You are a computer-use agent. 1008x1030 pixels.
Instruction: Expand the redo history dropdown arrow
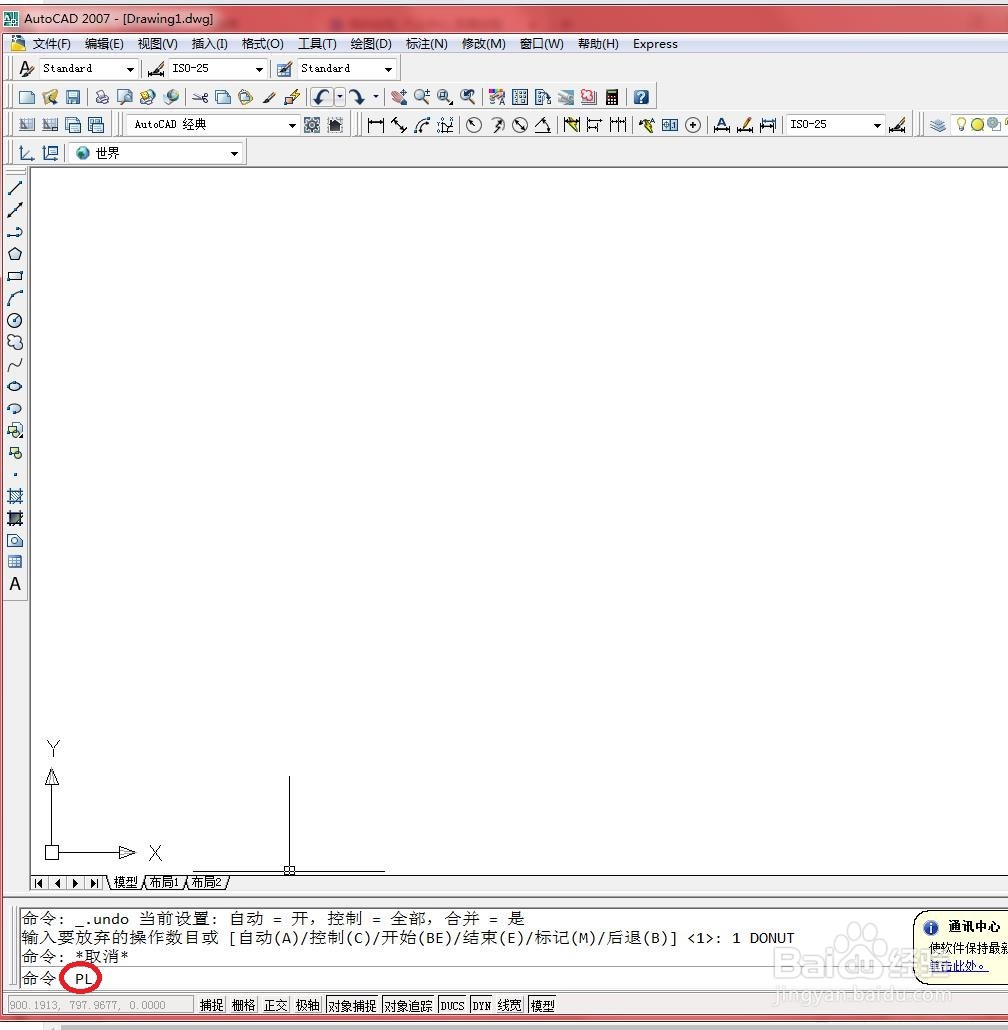(376, 97)
